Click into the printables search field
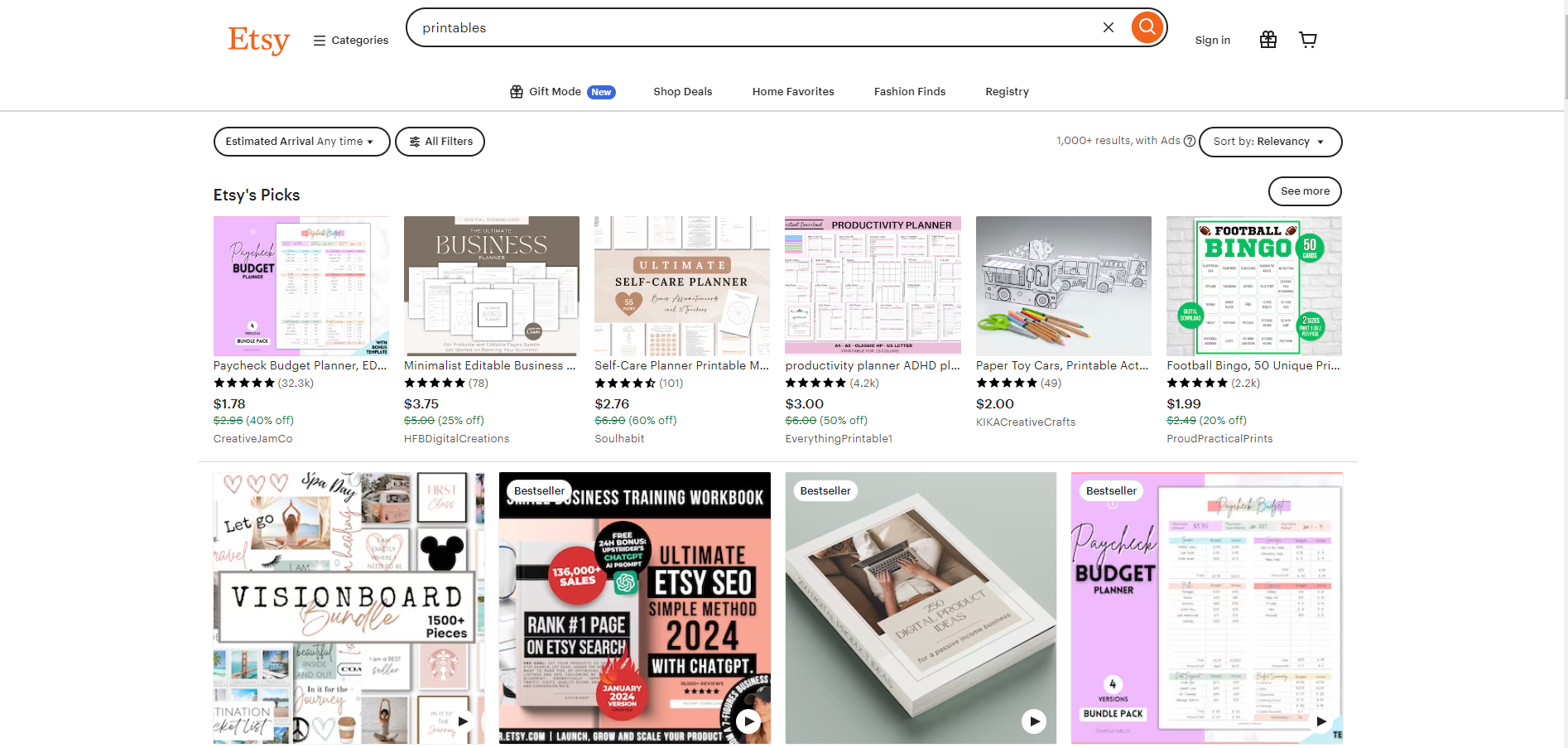Viewport: 1568px width, 748px height. tap(745, 28)
